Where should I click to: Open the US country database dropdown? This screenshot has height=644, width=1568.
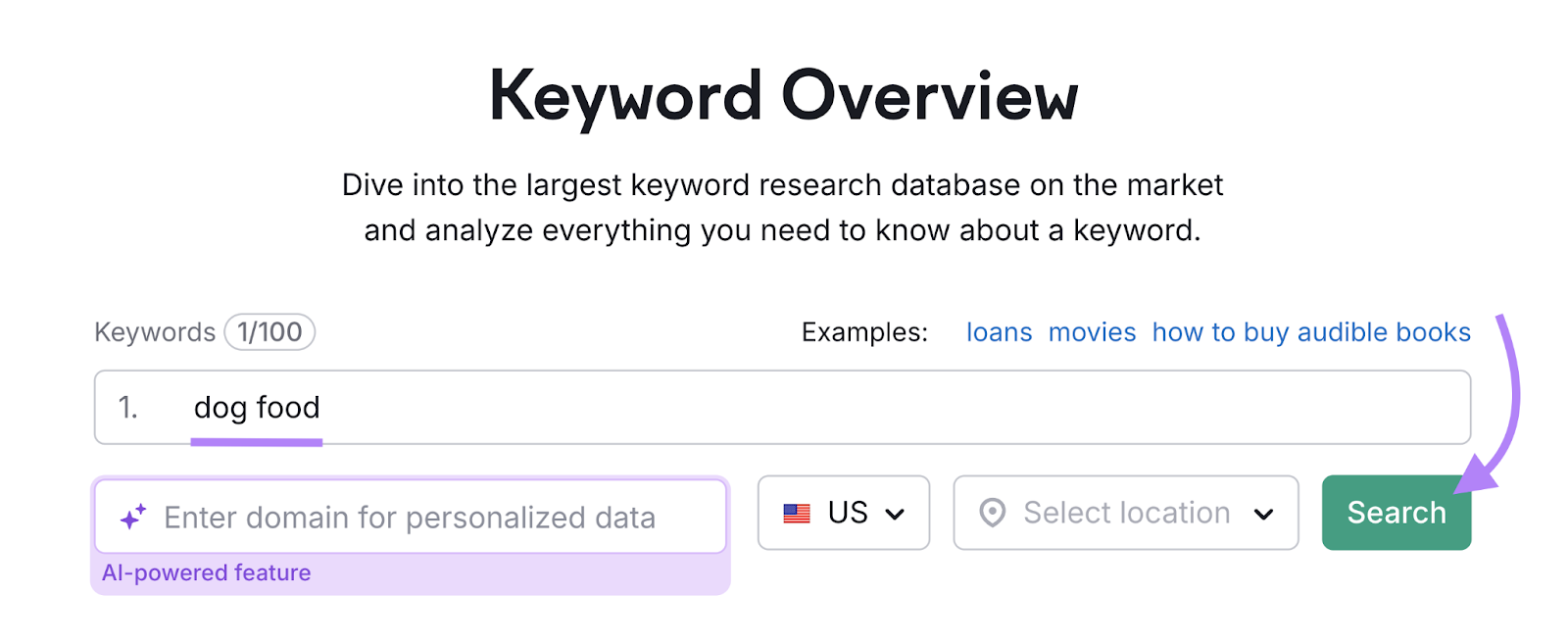point(843,512)
